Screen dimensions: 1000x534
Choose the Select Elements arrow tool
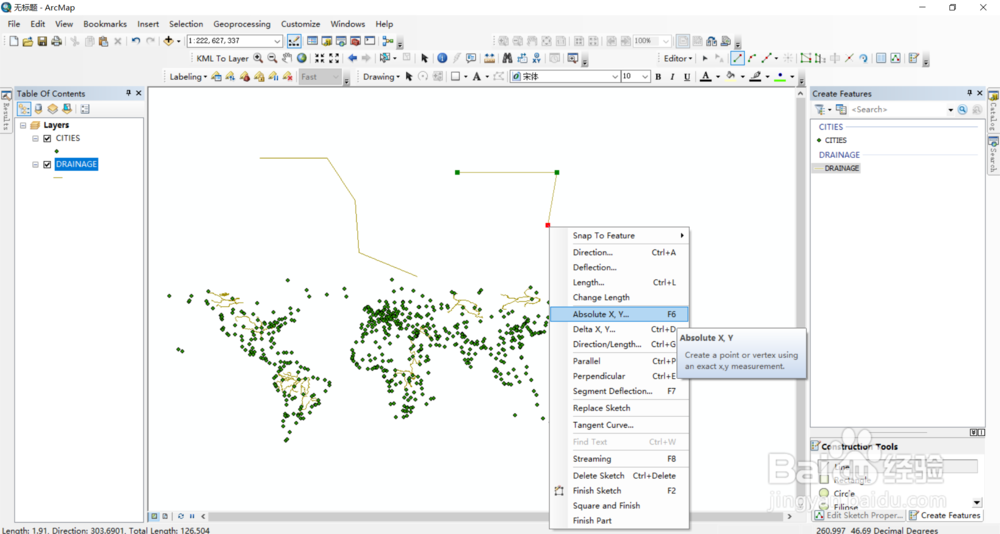(425, 58)
